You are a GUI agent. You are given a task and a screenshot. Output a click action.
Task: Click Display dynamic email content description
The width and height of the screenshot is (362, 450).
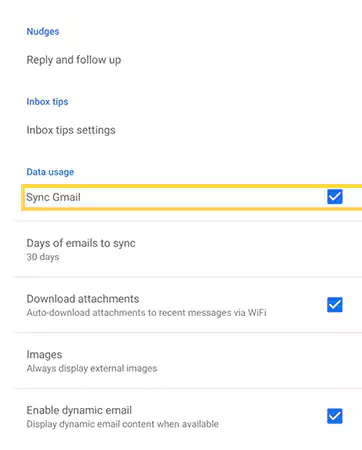[123, 424]
